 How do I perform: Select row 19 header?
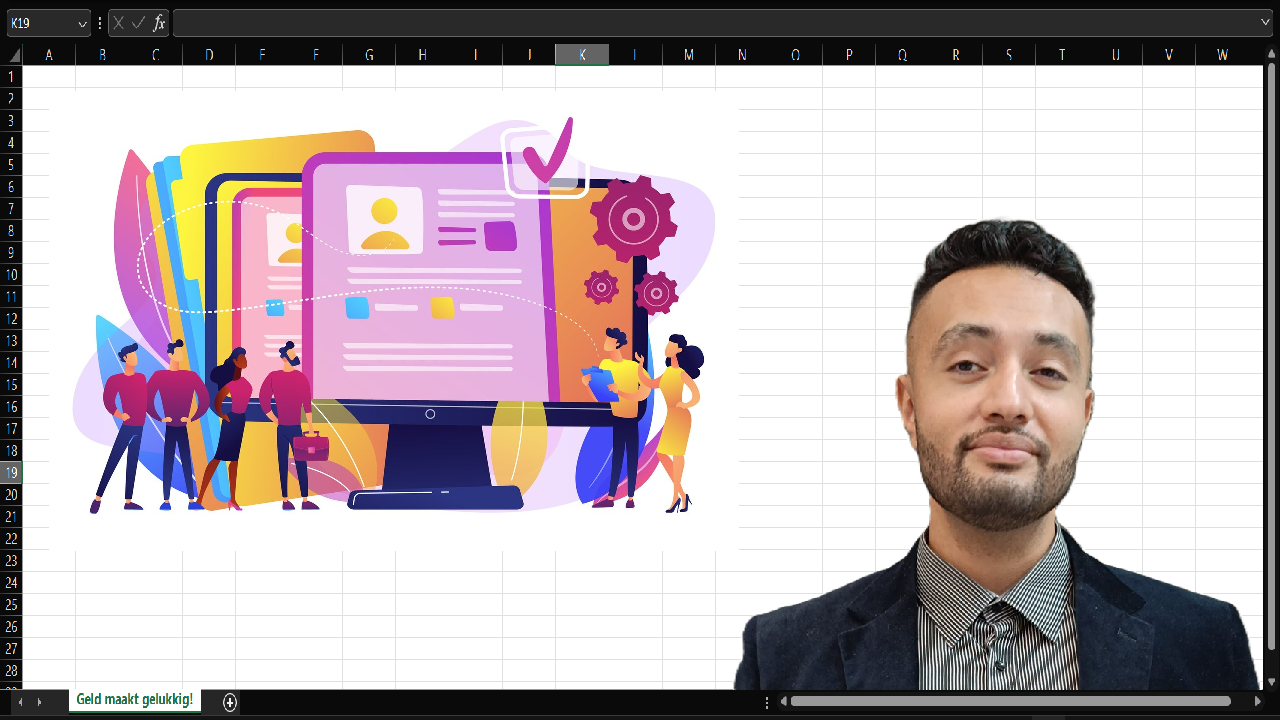[11, 472]
